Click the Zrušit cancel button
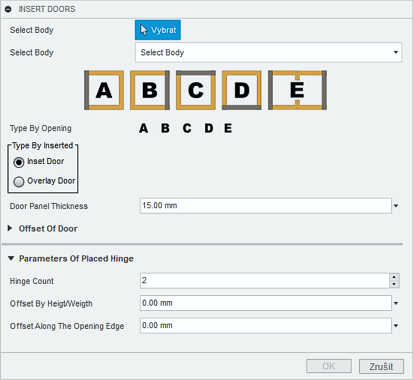The width and height of the screenshot is (413, 380). [x=381, y=366]
